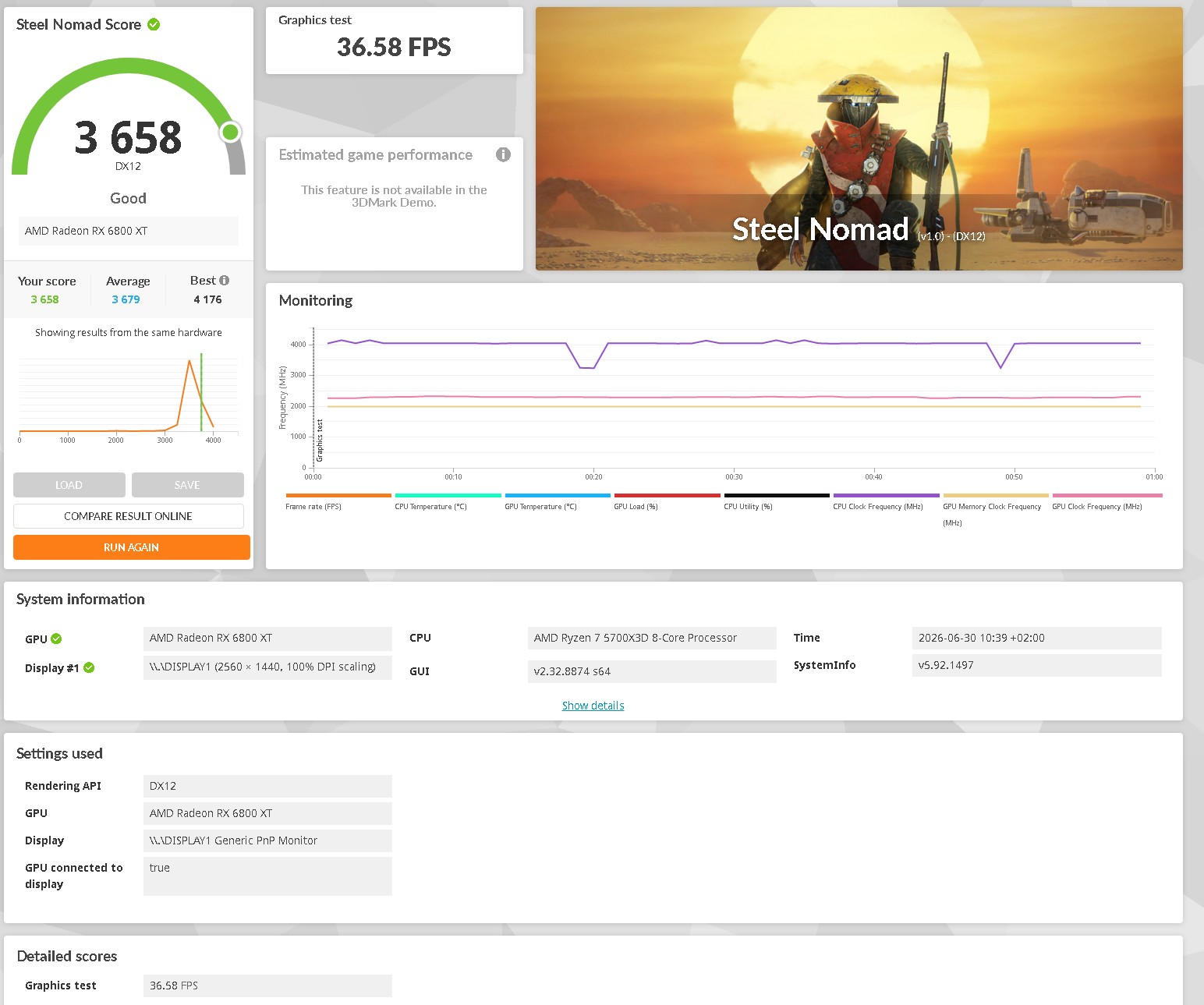Click AMD Radeon RX 6800 XT under score gauge
This screenshot has width=1204, height=1005.
(x=129, y=231)
